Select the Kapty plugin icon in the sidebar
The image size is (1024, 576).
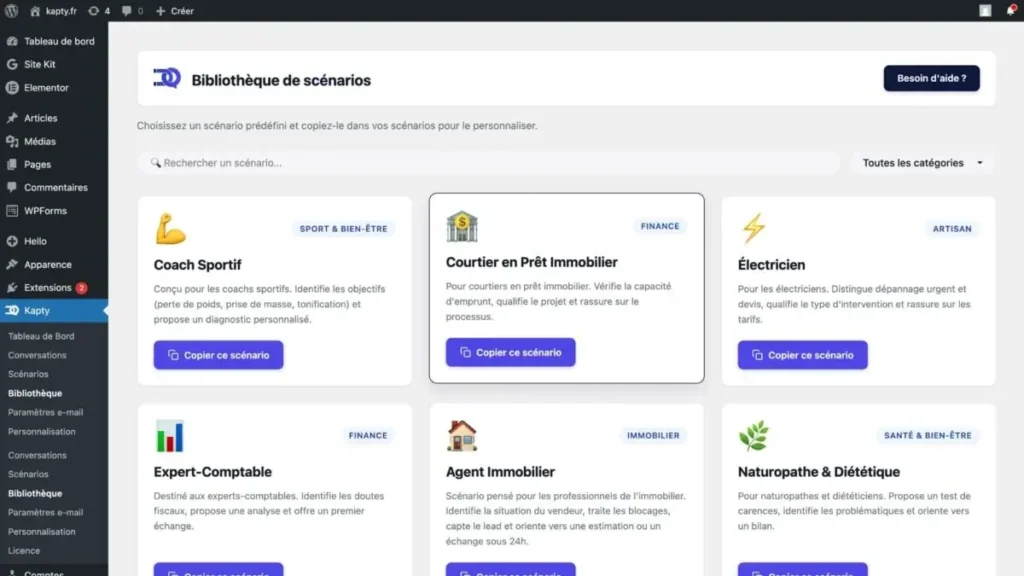point(14,311)
